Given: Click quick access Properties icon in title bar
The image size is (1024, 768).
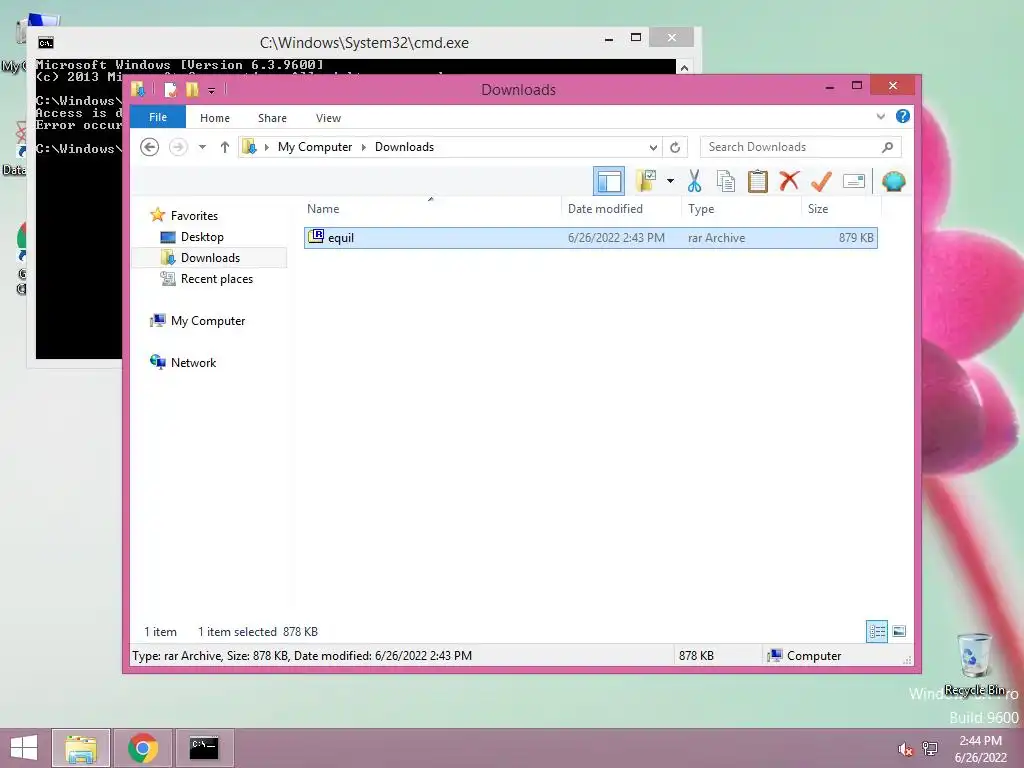Looking at the screenshot, I should [170, 89].
